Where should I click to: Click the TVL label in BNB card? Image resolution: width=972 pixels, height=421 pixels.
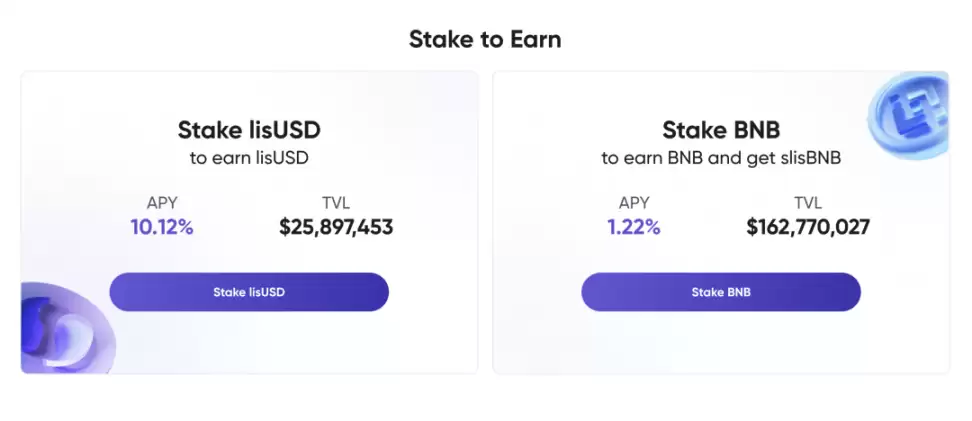[x=808, y=203]
